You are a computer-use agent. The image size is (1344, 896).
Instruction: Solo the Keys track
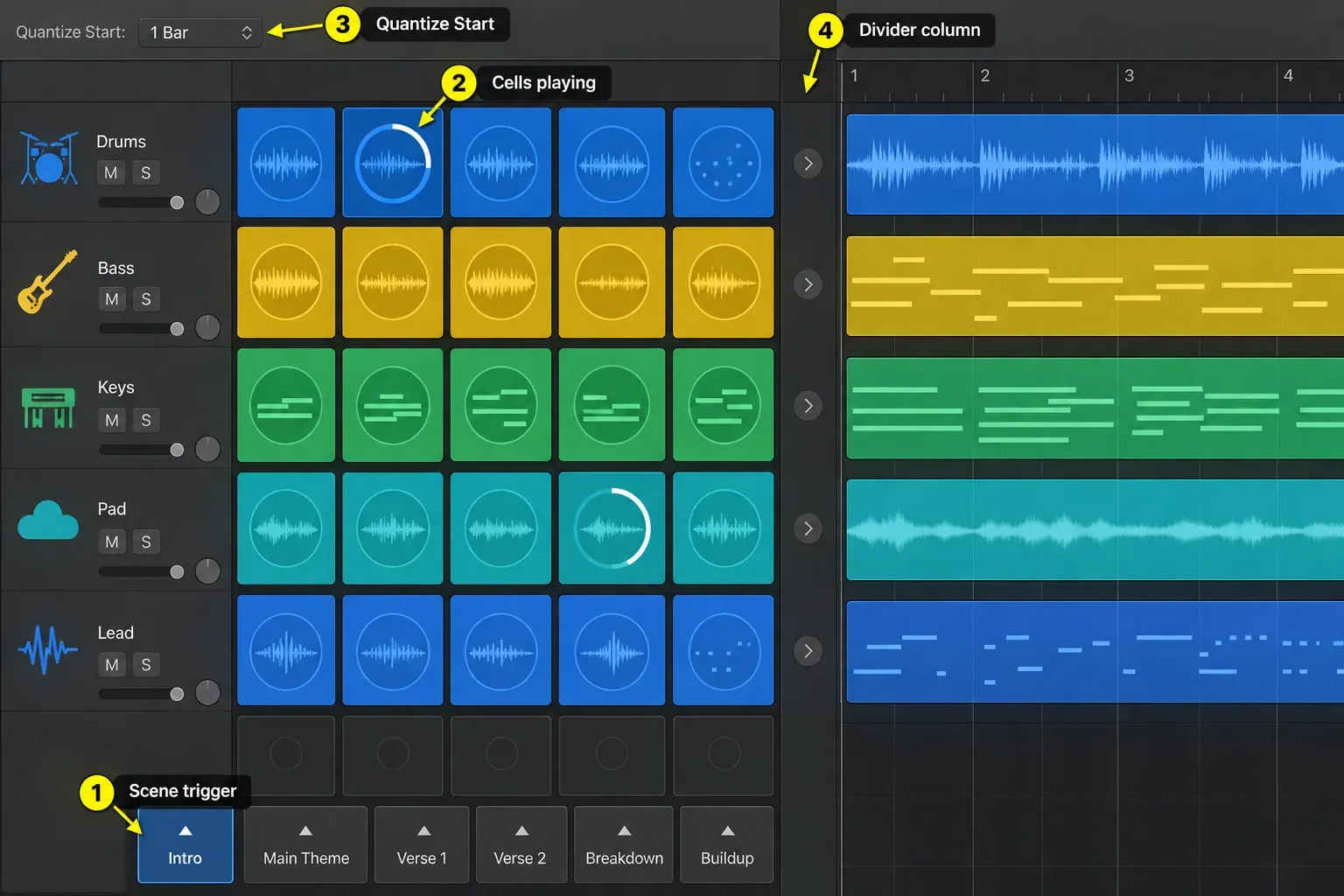click(x=146, y=420)
